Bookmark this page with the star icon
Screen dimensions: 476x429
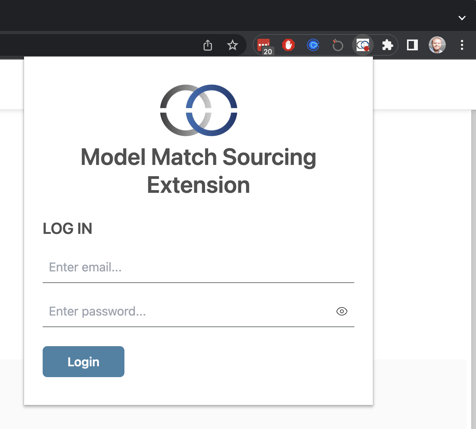[x=232, y=45]
